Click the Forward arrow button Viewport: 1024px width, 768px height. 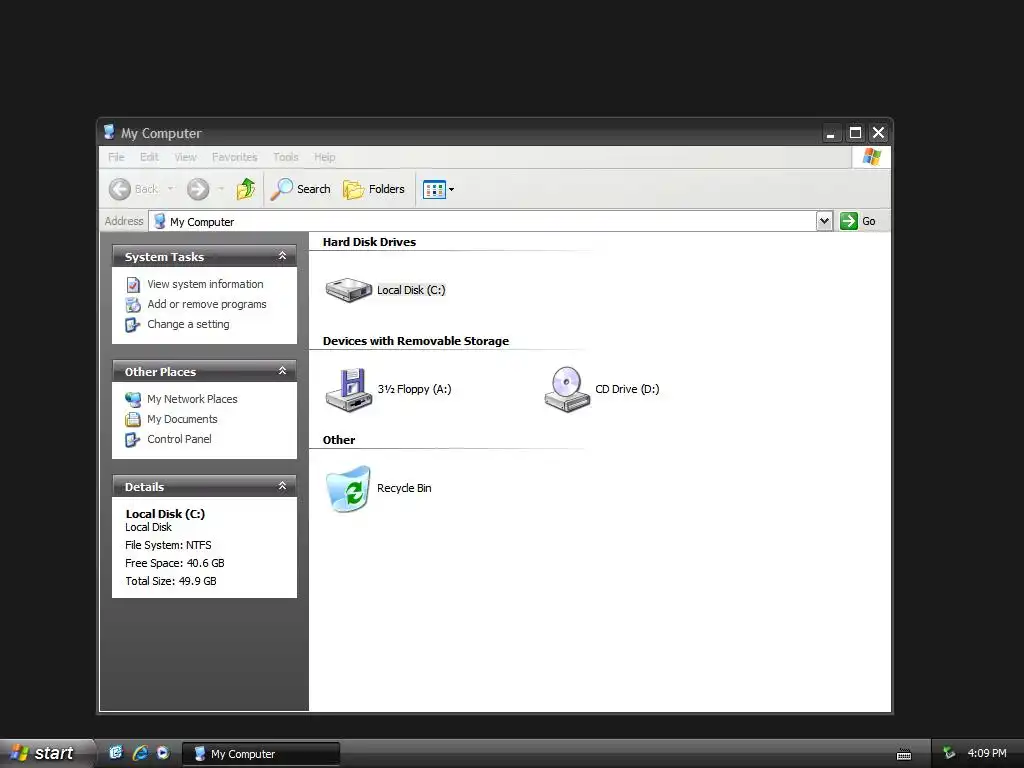point(198,189)
